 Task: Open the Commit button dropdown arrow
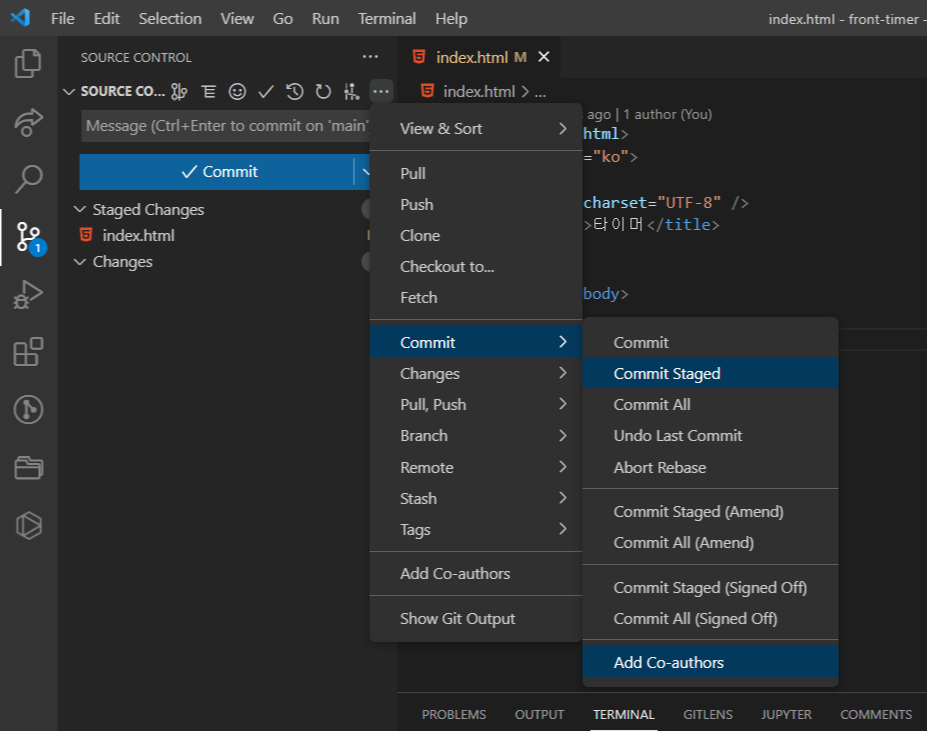click(365, 172)
